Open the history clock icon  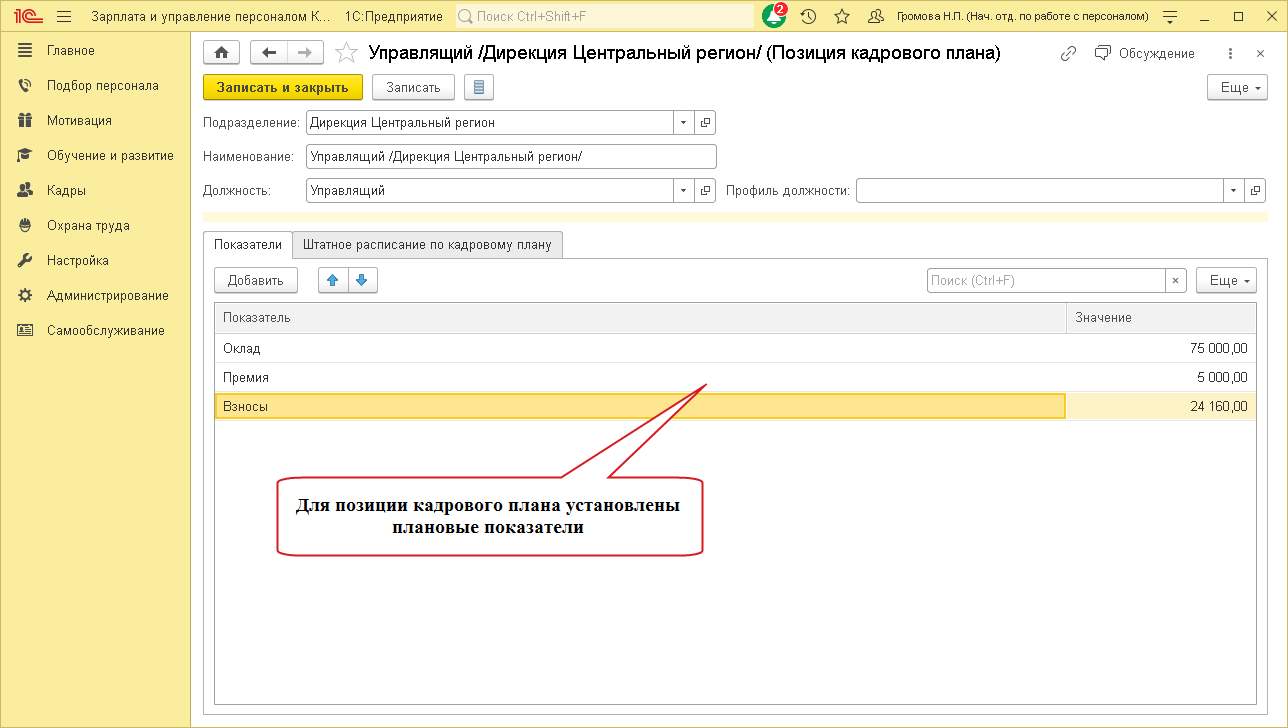click(x=809, y=17)
